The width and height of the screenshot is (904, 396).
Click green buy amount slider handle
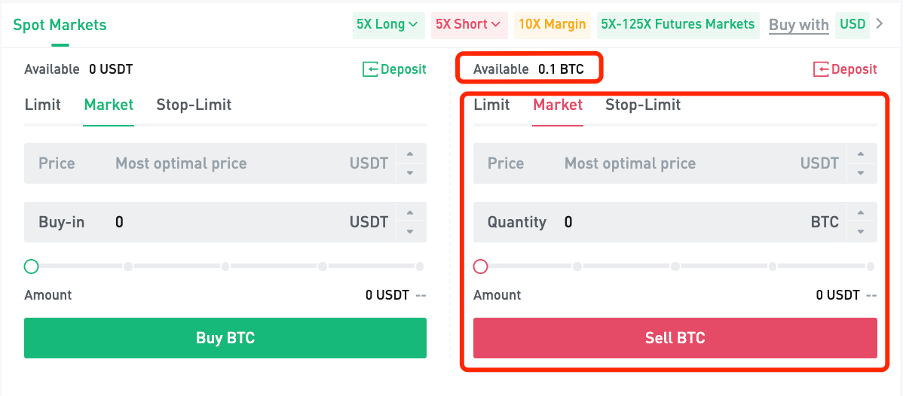click(x=31, y=266)
